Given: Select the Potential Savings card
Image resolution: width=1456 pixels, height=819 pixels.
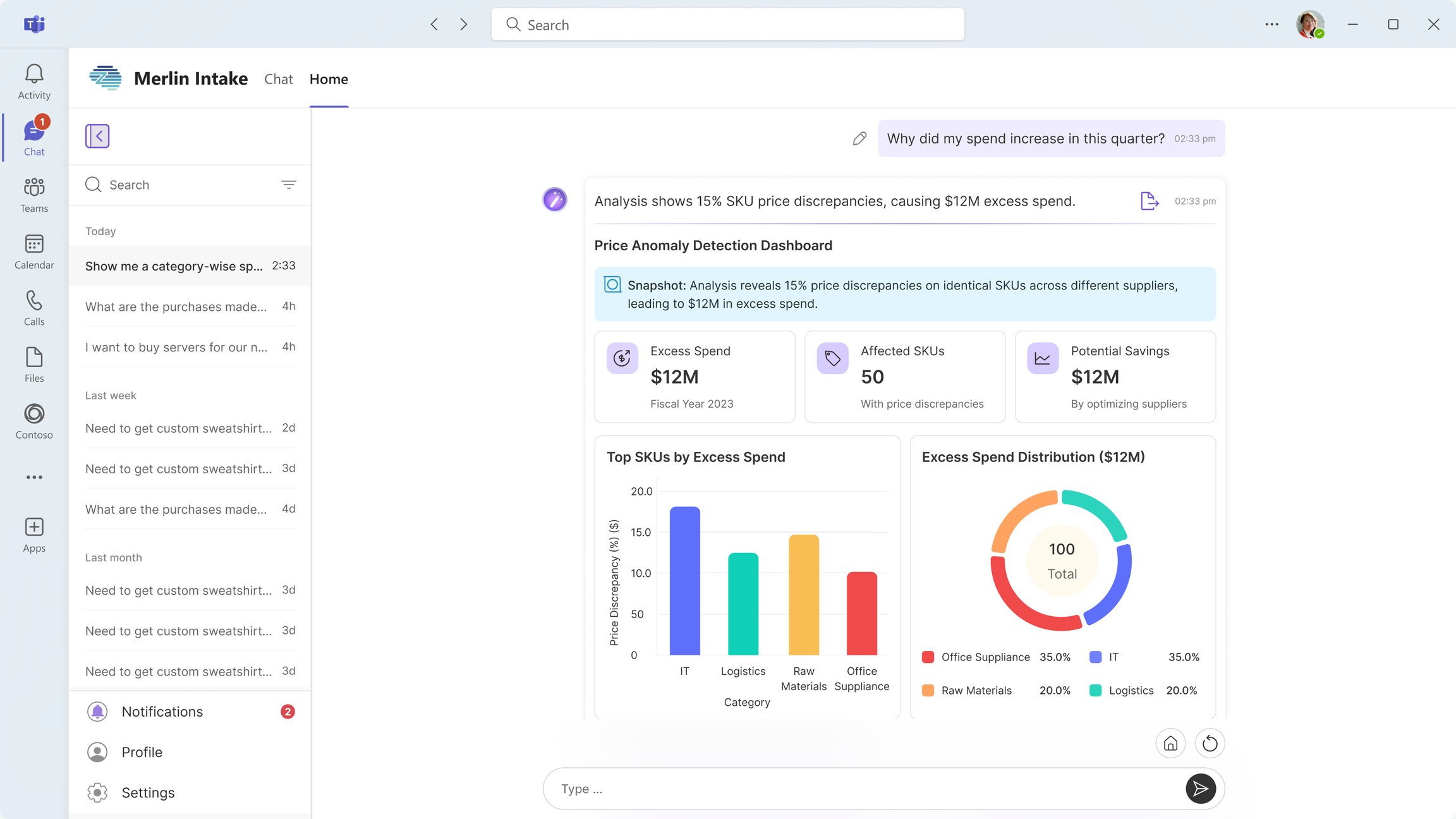Looking at the screenshot, I should coord(1115,377).
